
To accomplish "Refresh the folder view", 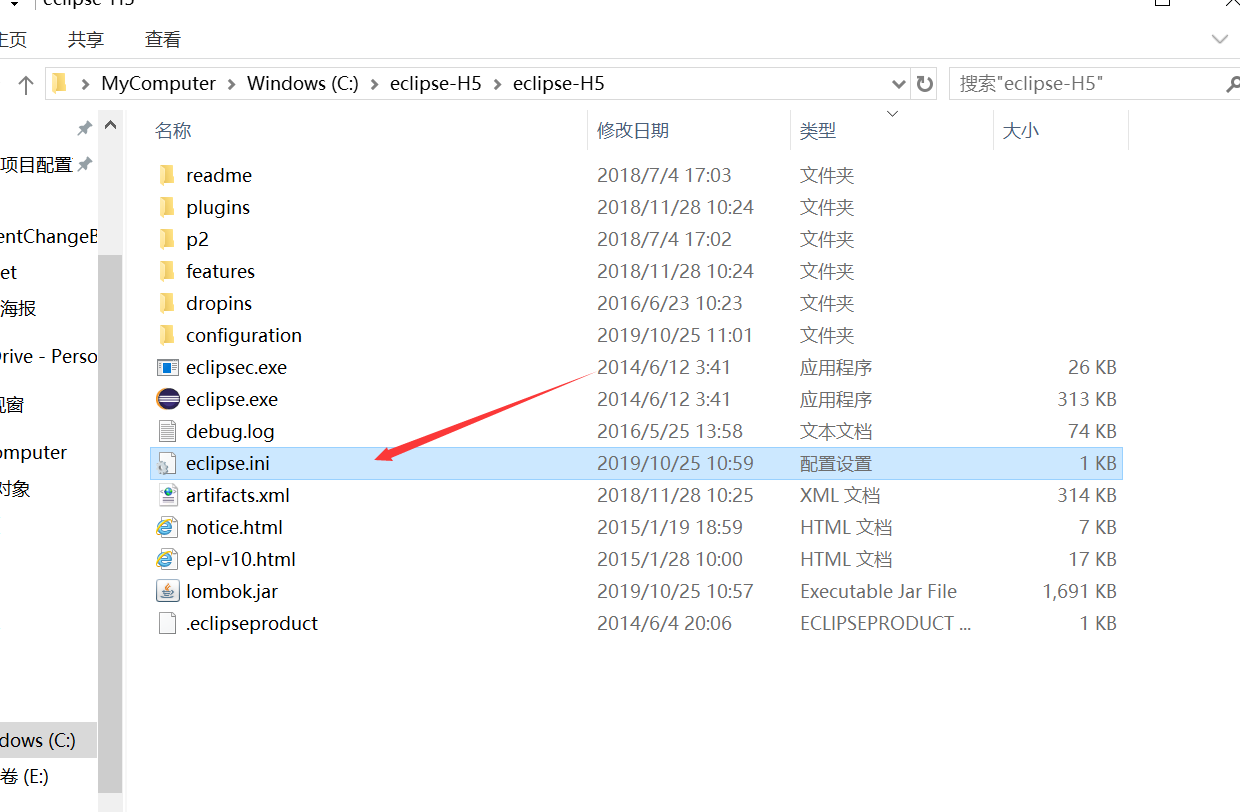I will [926, 83].
